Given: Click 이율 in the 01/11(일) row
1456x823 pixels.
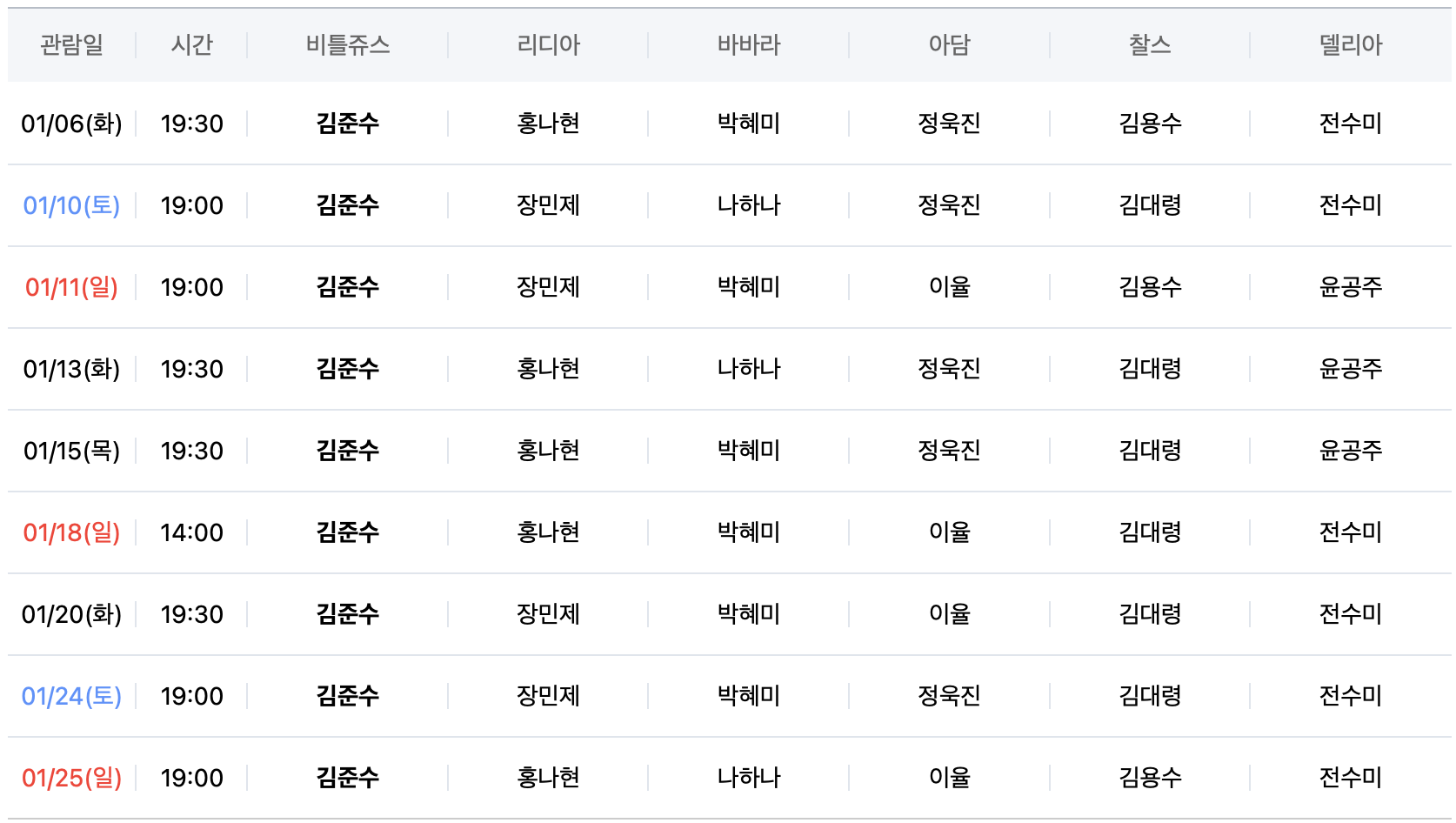Looking at the screenshot, I should pyautogui.click(x=949, y=287).
